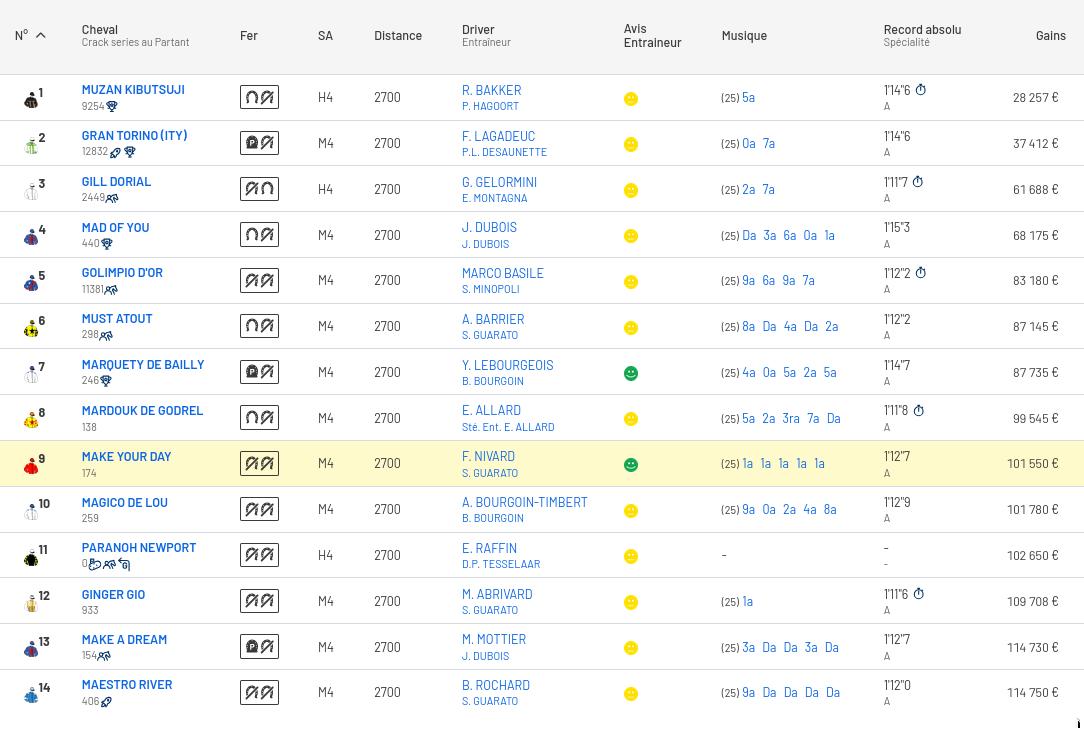Click the green smiley for MAKE YOUR DAY
The width and height of the screenshot is (1084, 732).
[630, 465]
